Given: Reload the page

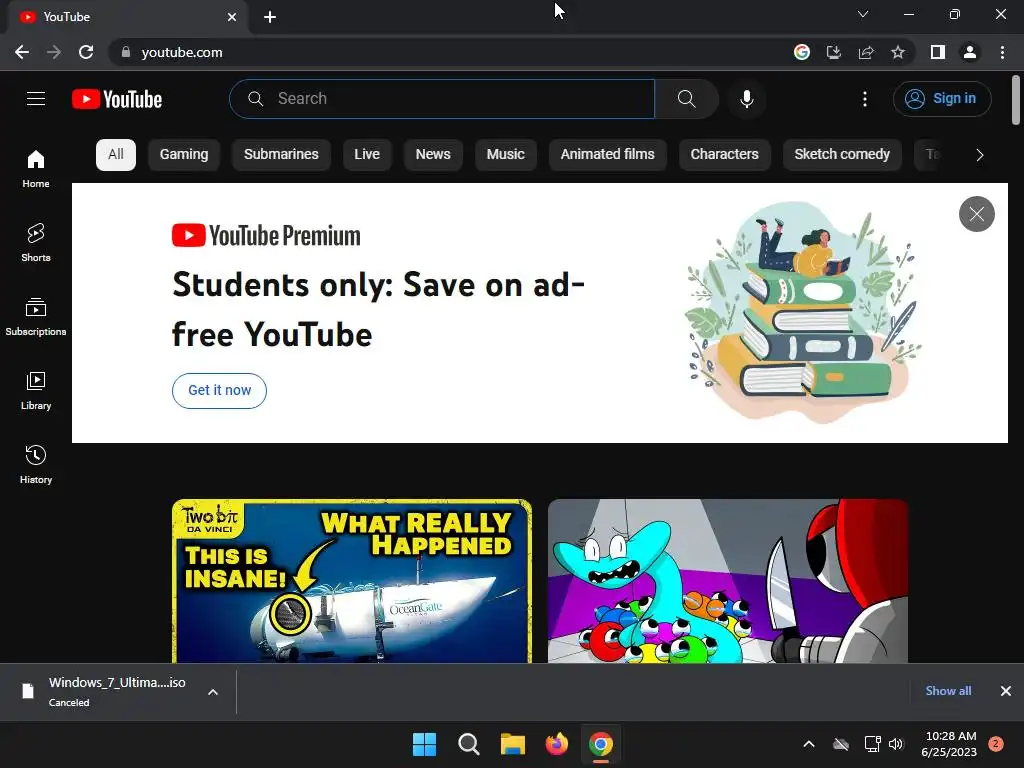Looking at the screenshot, I should pos(86,52).
